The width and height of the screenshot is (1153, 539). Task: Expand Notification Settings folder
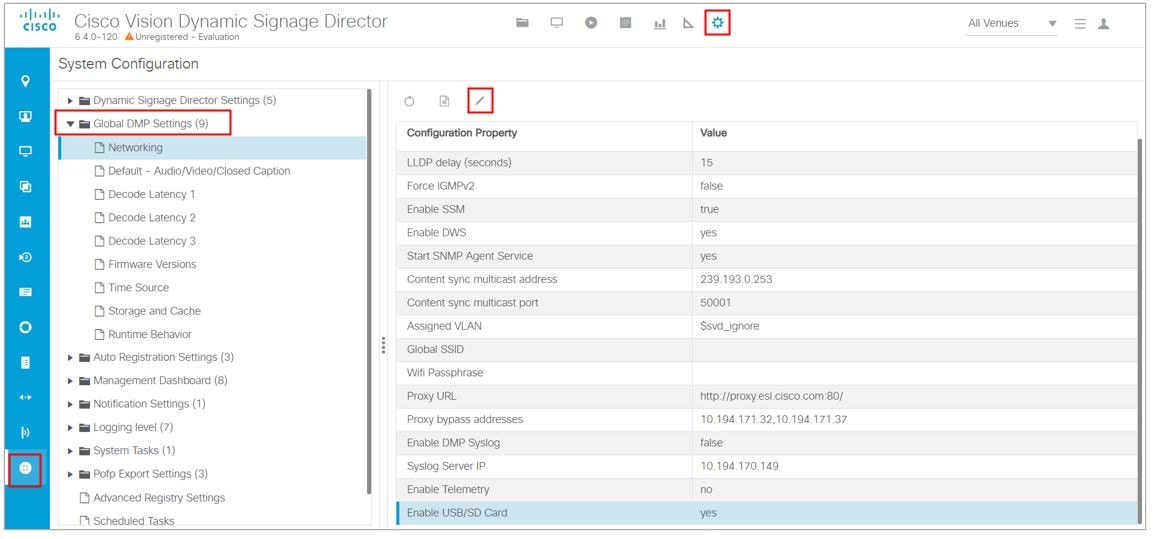point(71,404)
